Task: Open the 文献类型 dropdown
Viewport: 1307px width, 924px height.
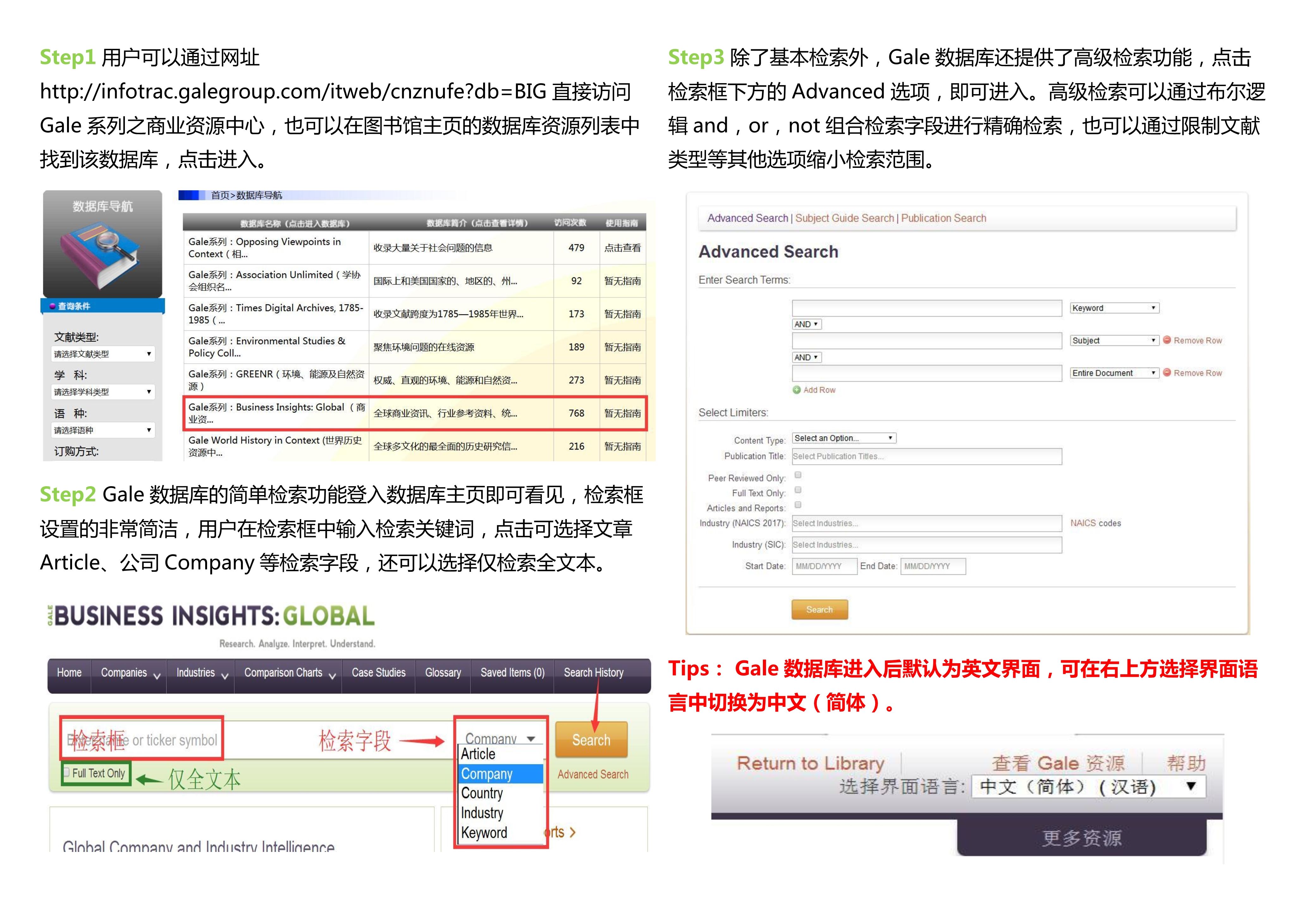Action: [x=102, y=354]
